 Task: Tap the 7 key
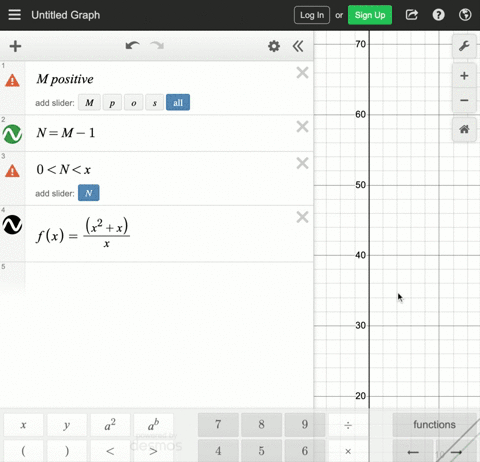tap(218, 425)
